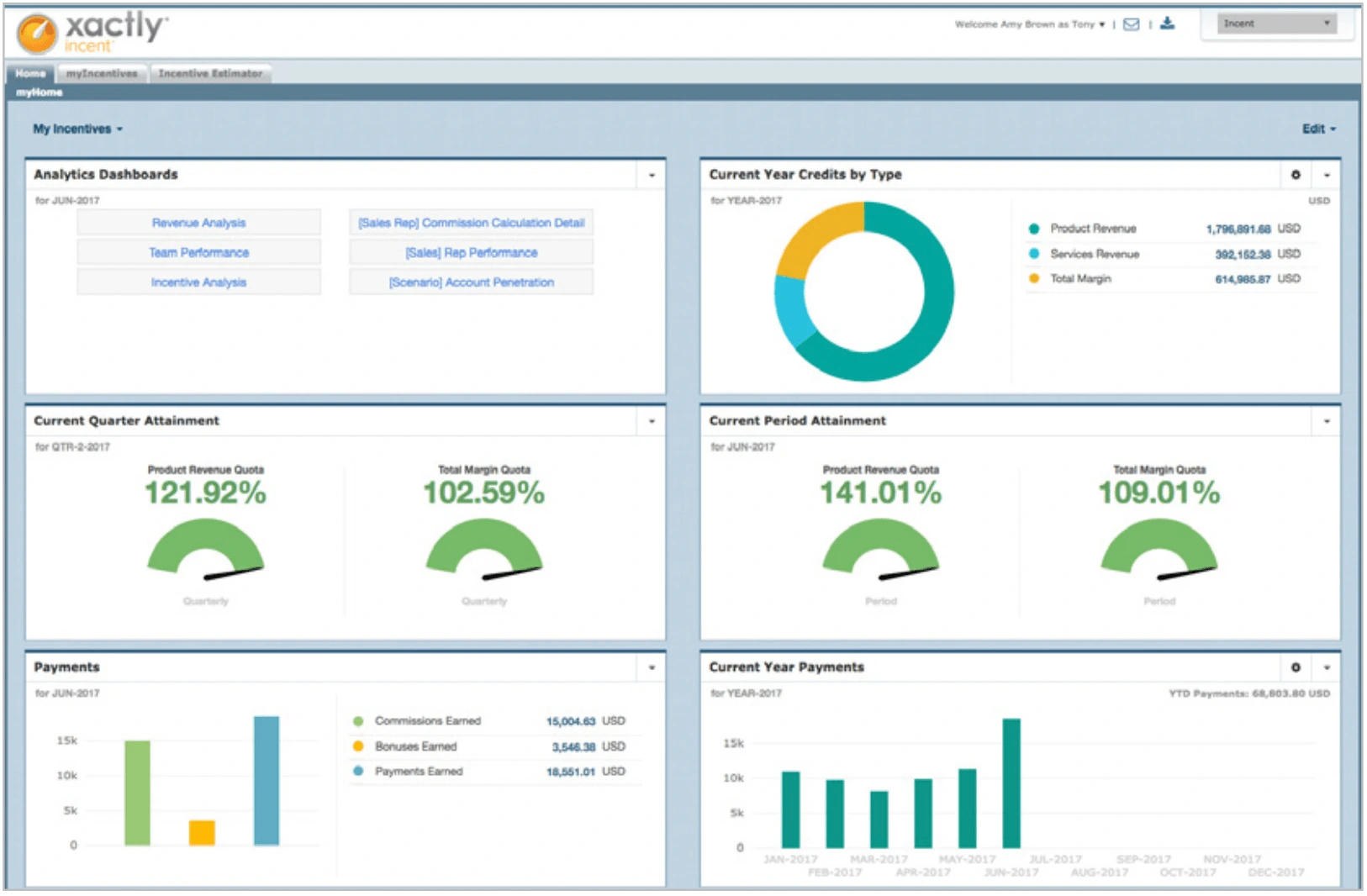Switch to the Incentive Estimator tab
The height and width of the screenshot is (896, 1367).
[x=210, y=73]
